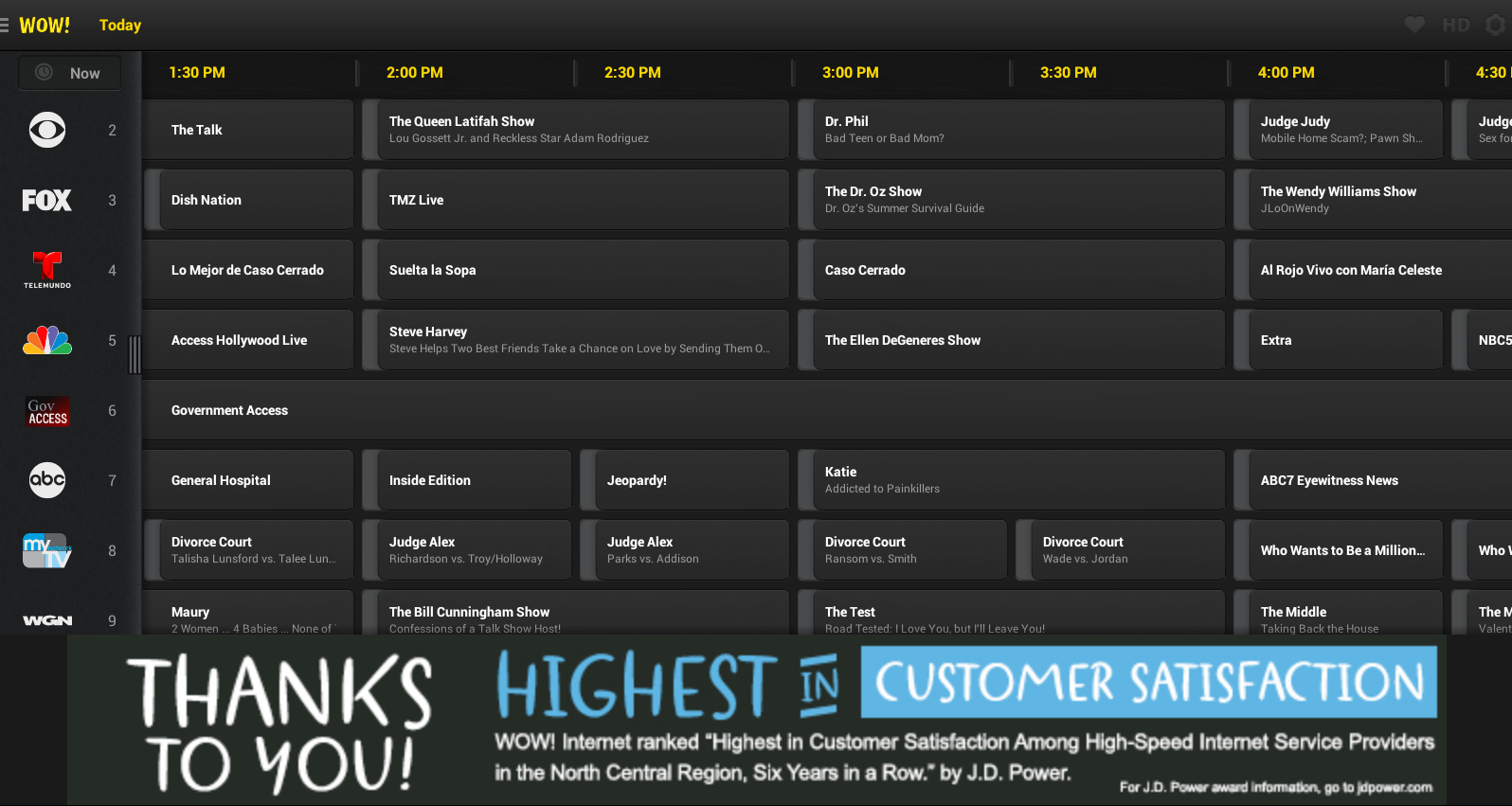
Task: Select The Test on WGN
Action: pyautogui.click(x=1012, y=613)
